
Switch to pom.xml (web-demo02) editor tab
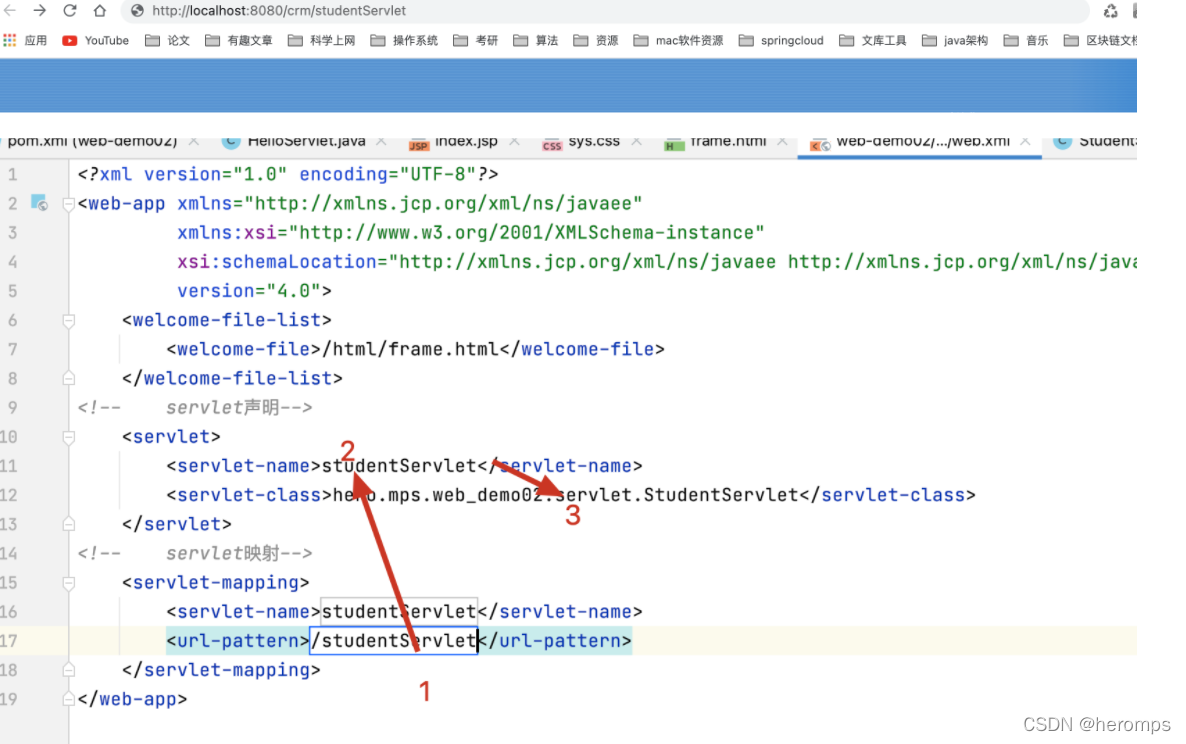[92, 141]
